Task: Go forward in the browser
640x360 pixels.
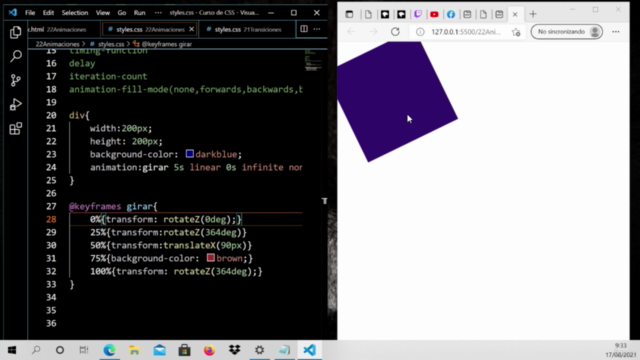Action: coord(373,31)
